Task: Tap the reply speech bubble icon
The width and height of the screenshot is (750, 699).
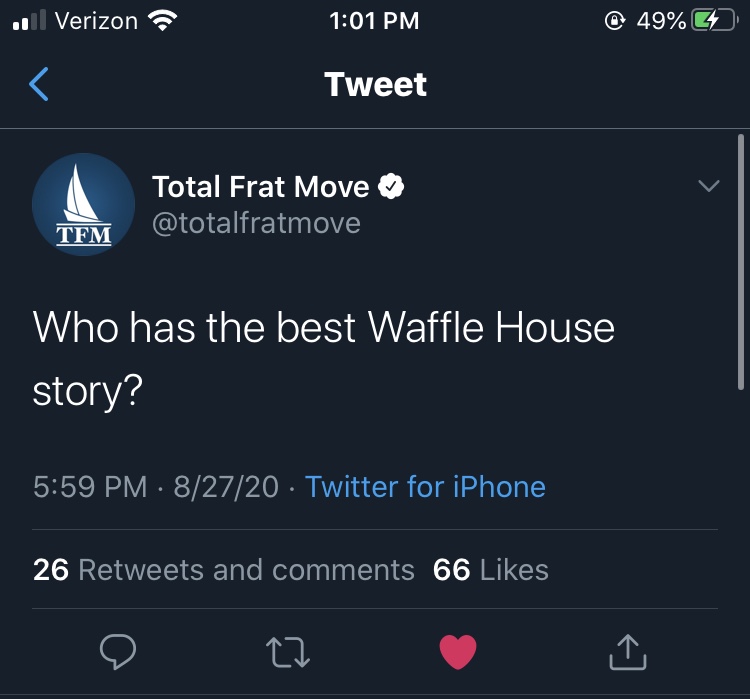Action: tap(118, 651)
